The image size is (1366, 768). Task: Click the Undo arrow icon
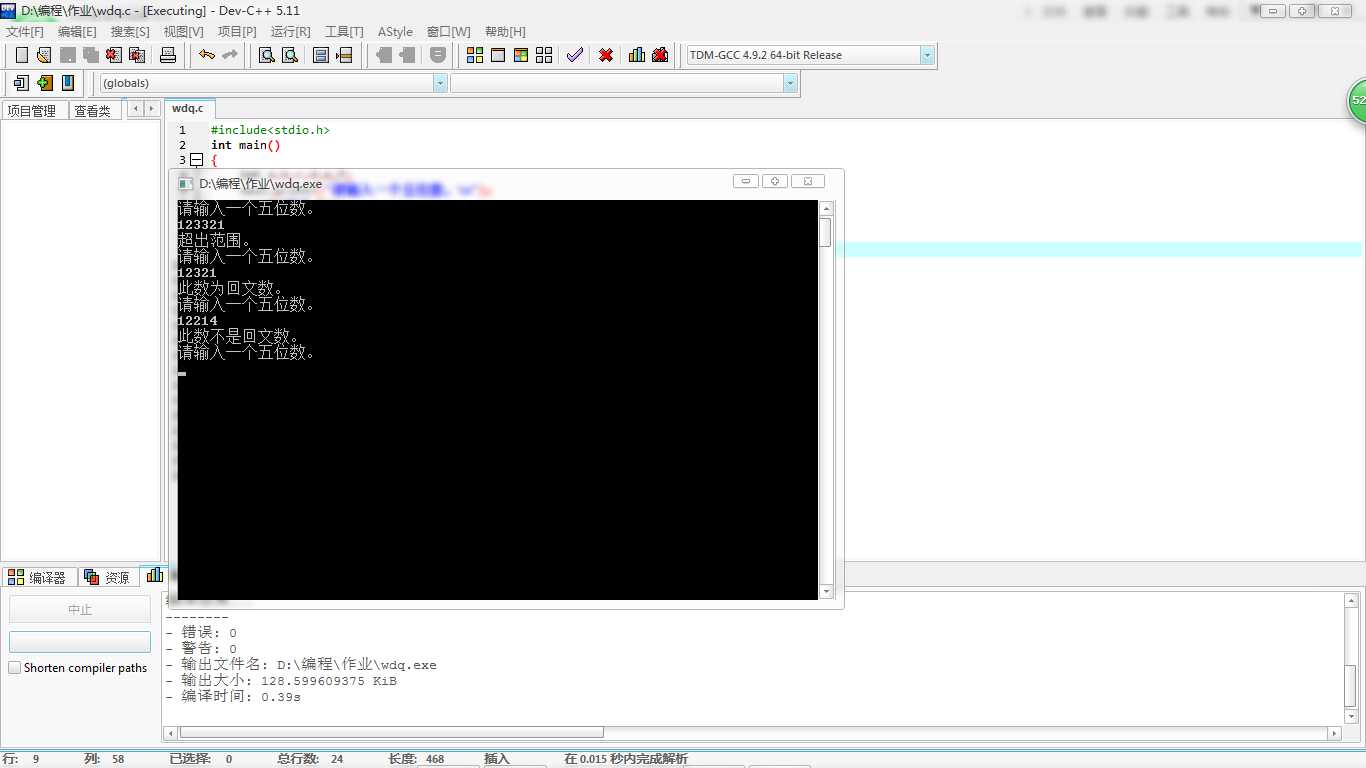(x=207, y=55)
